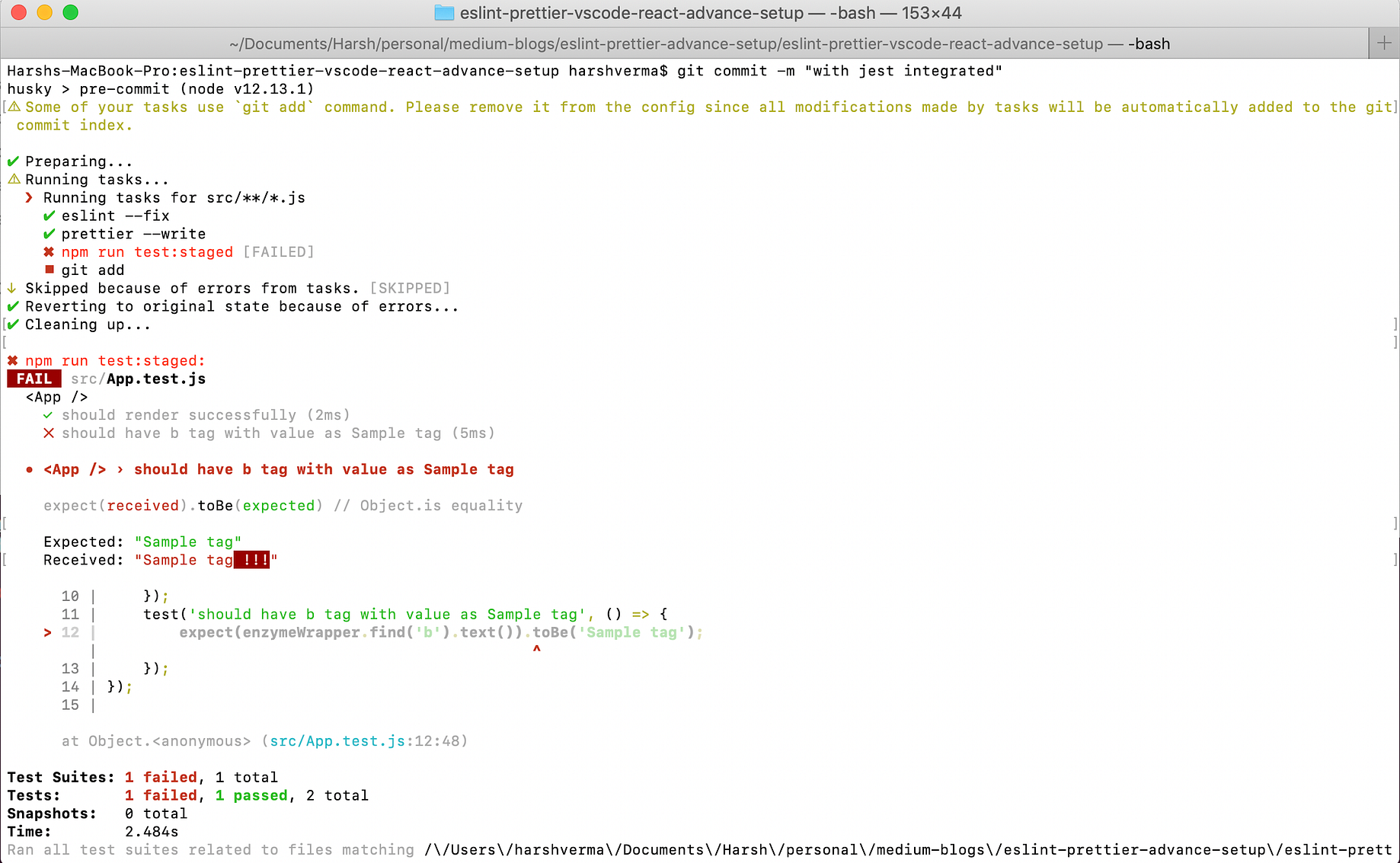1400x863 pixels.
Task: Click the 'Received:' label
Action: coord(84,561)
